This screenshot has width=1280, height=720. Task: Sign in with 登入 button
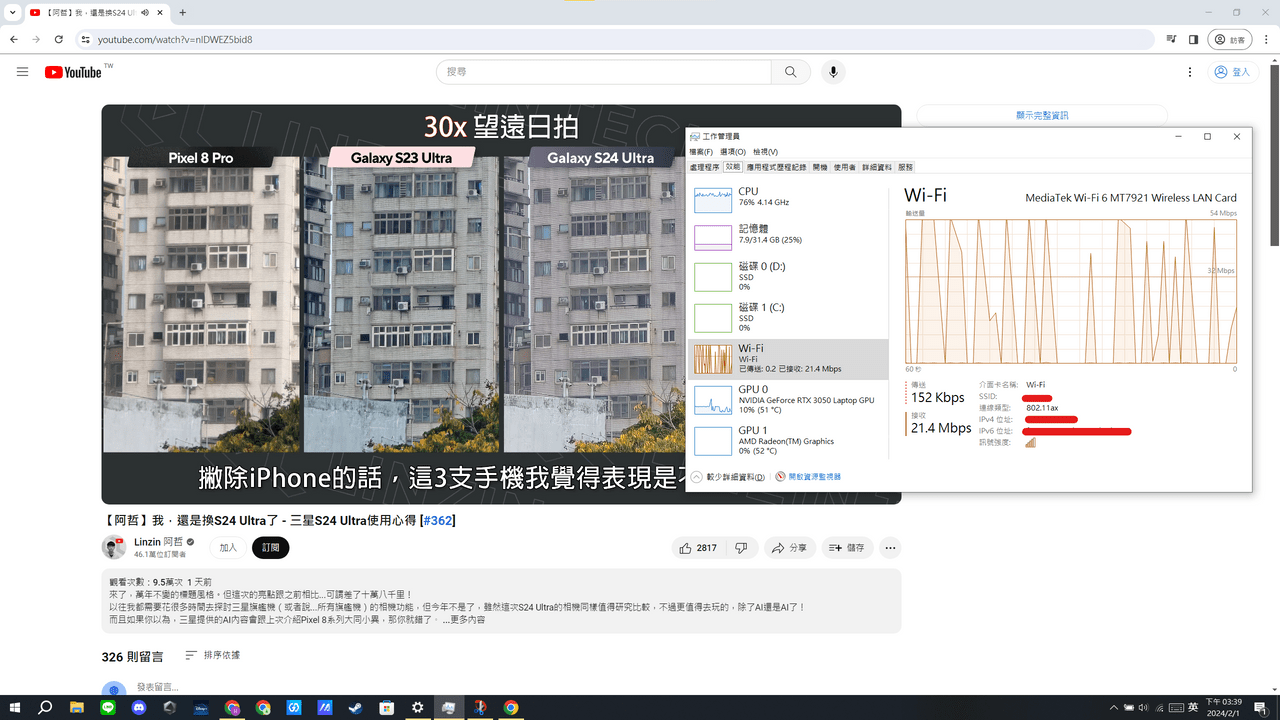pos(1232,72)
